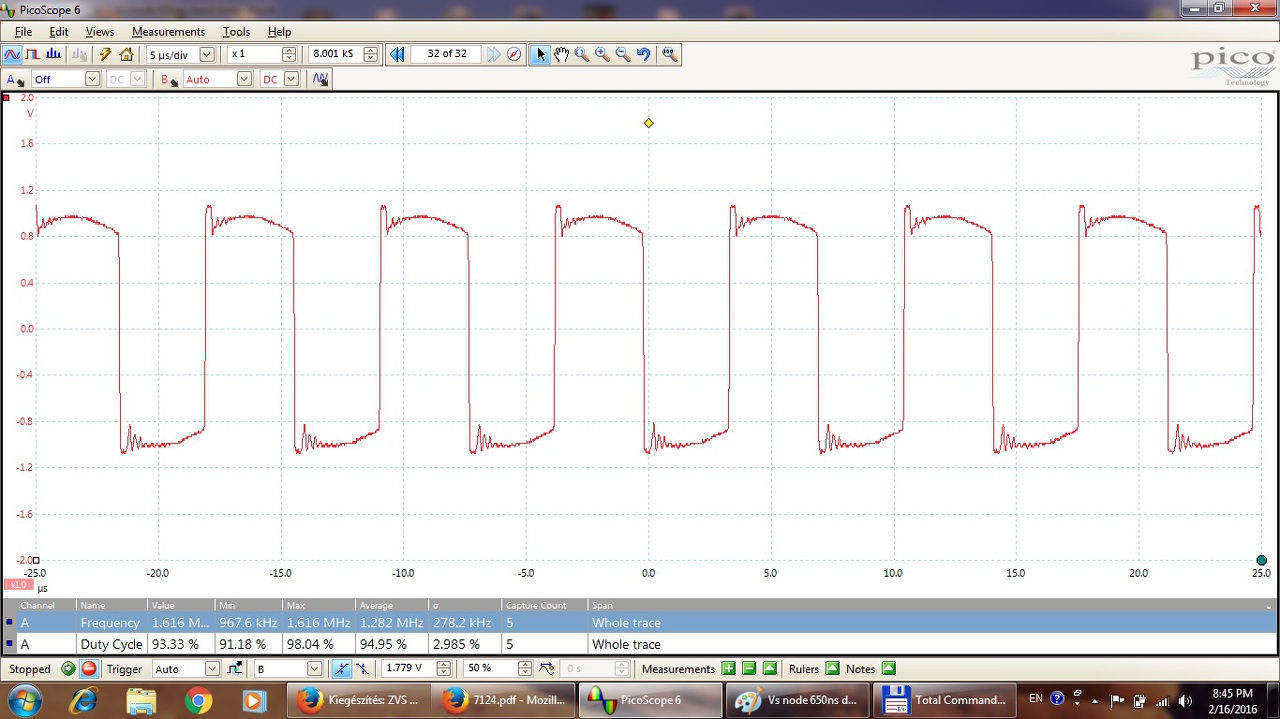Click the Zoom In magnifier
The width and height of the screenshot is (1280, 719).
602,54
